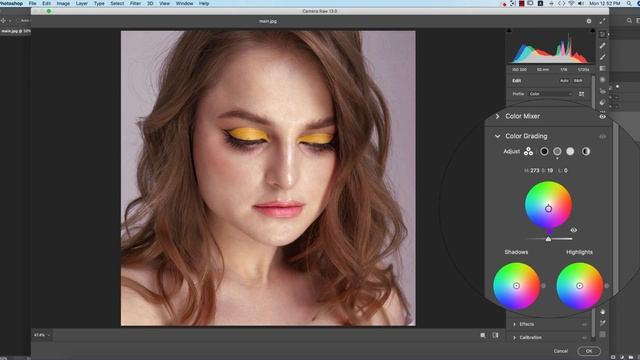Switch to main.jpg document tab in Photoshop

point(16,31)
